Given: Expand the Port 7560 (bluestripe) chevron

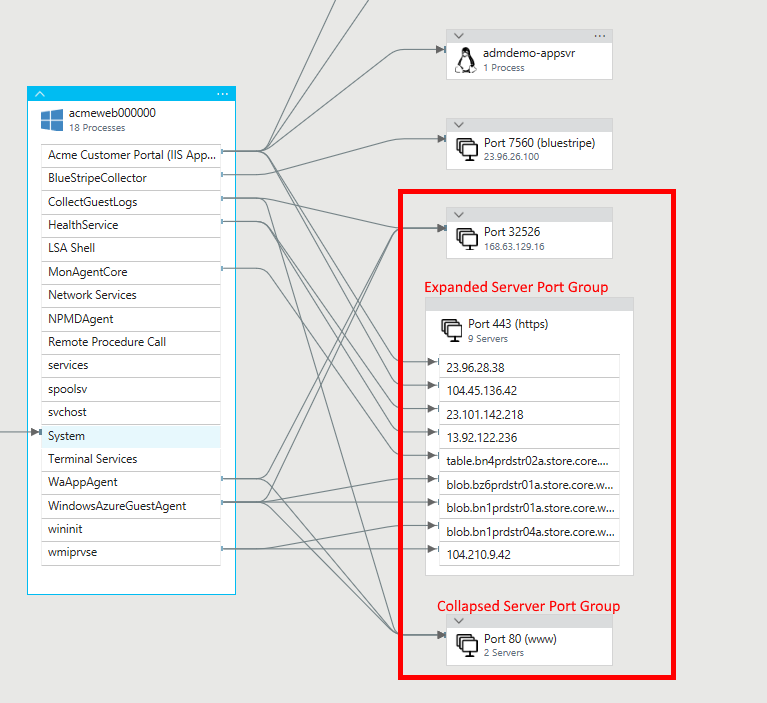Looking at the screenshot, I should 458,125.
